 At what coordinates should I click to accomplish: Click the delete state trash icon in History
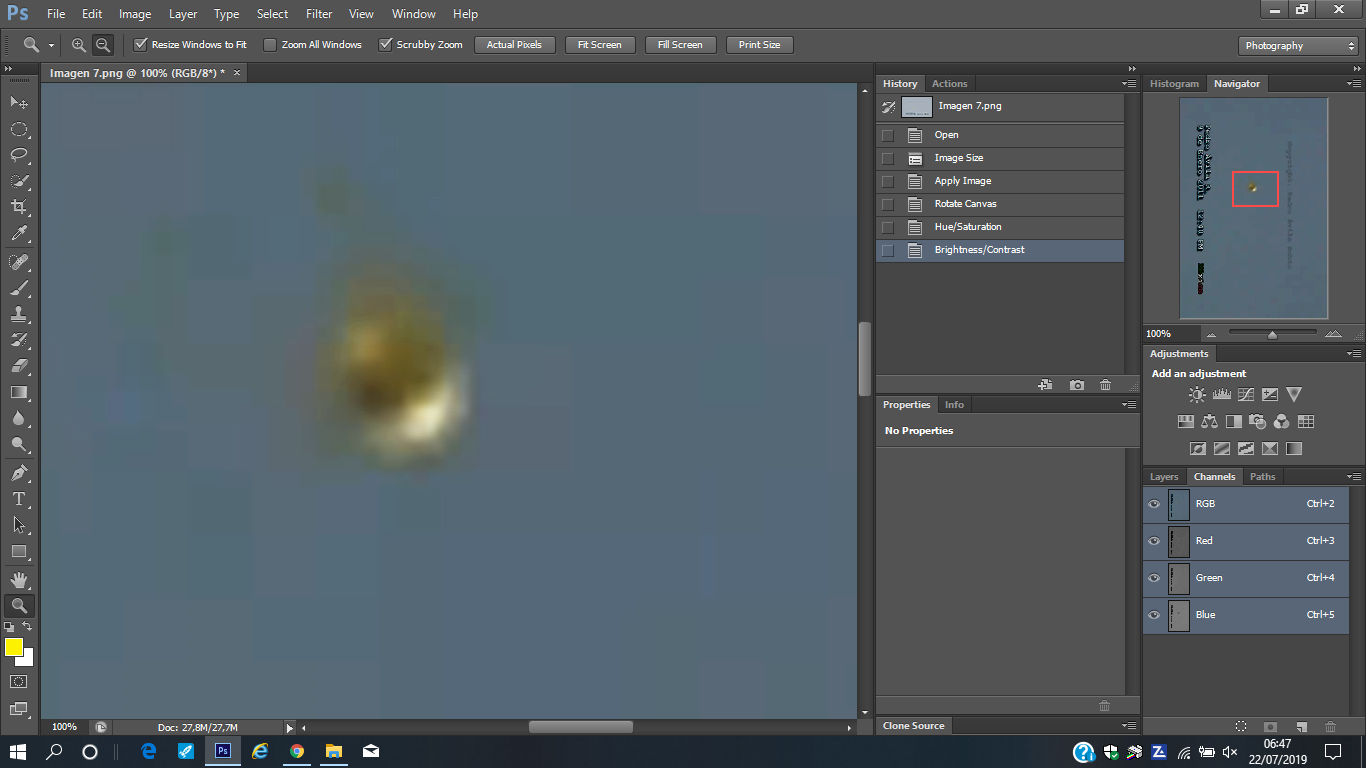tap(1105, 385)
